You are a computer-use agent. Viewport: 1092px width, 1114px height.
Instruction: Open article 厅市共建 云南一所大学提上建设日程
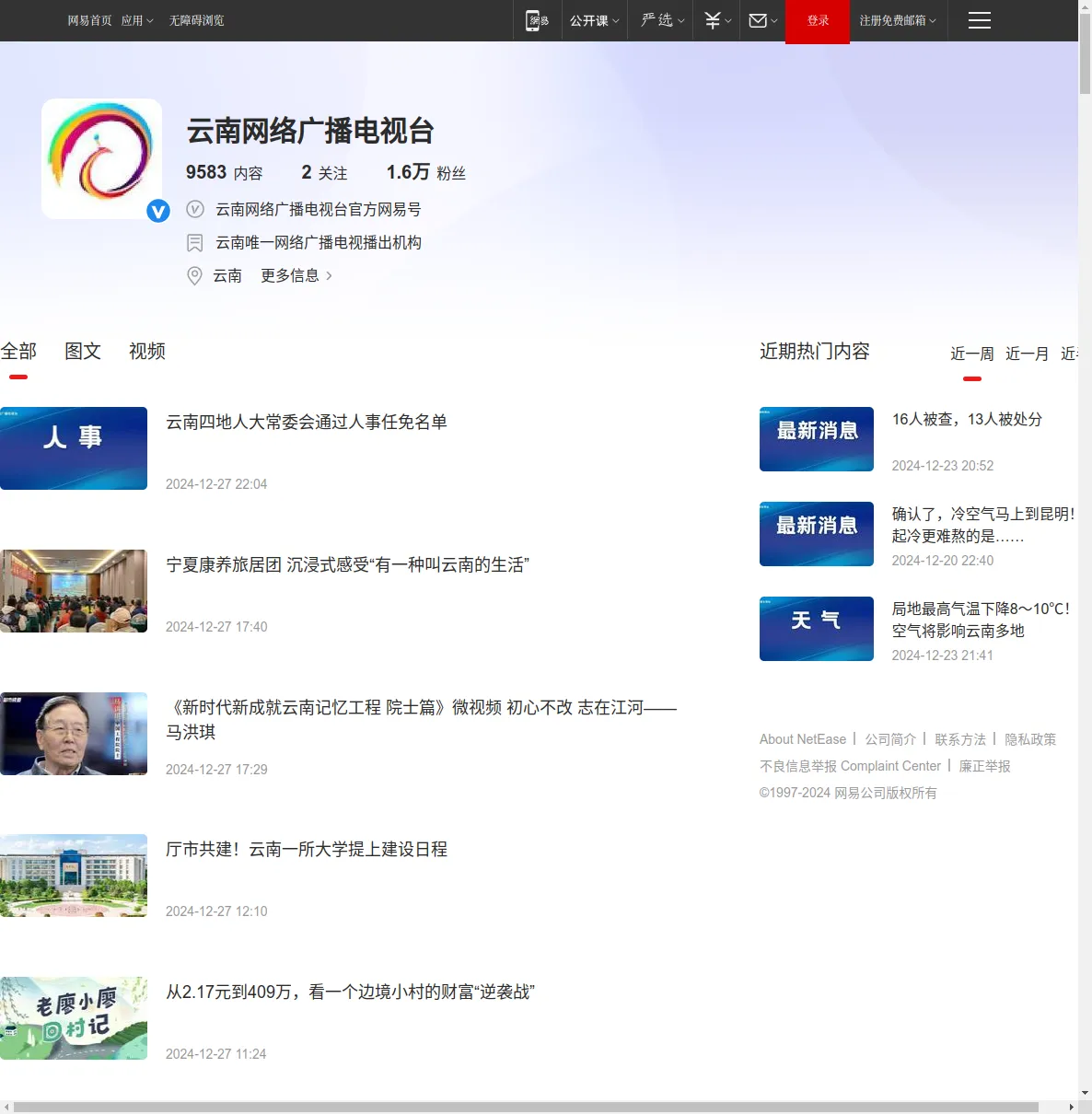tap(307, 849)
